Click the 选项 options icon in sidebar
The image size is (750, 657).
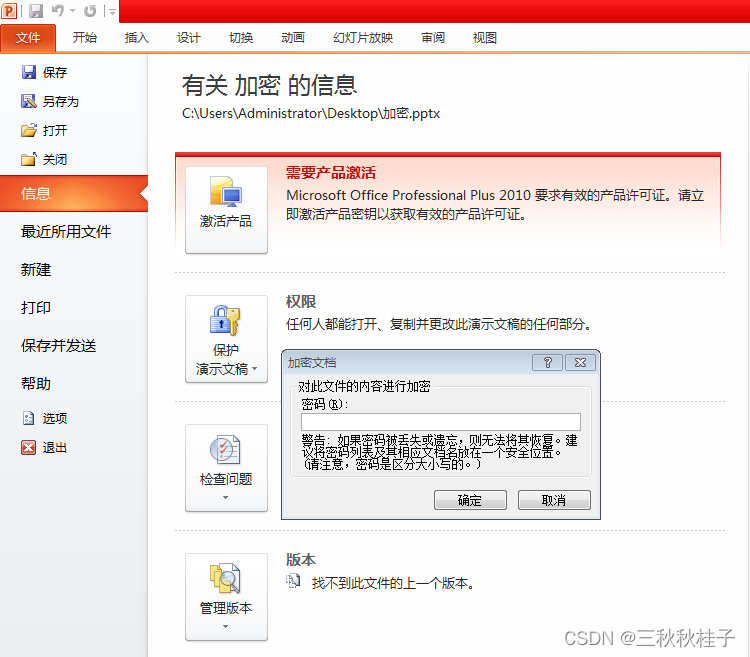coord(29,418)
